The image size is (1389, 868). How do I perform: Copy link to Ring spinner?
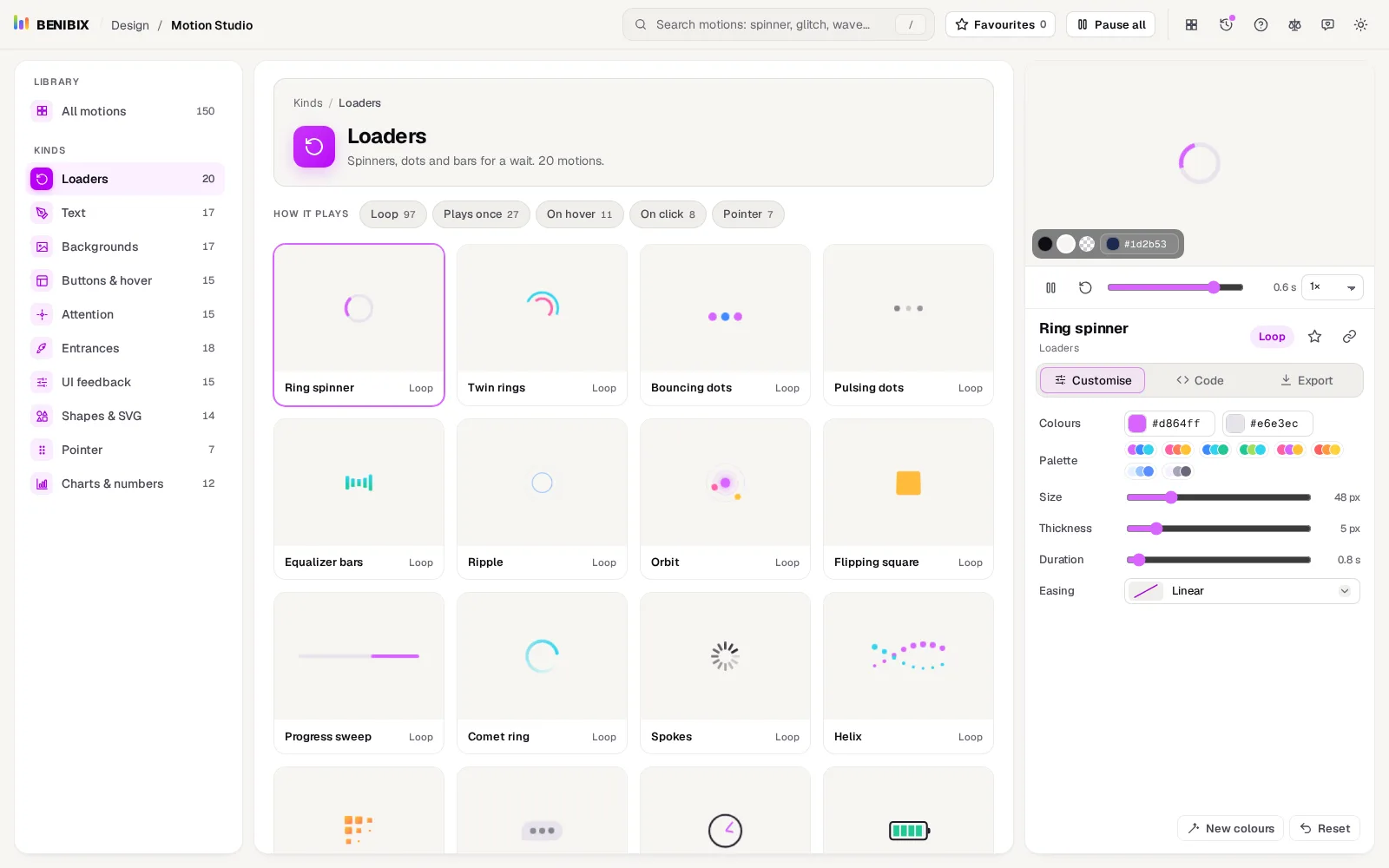click(1349, 337)
